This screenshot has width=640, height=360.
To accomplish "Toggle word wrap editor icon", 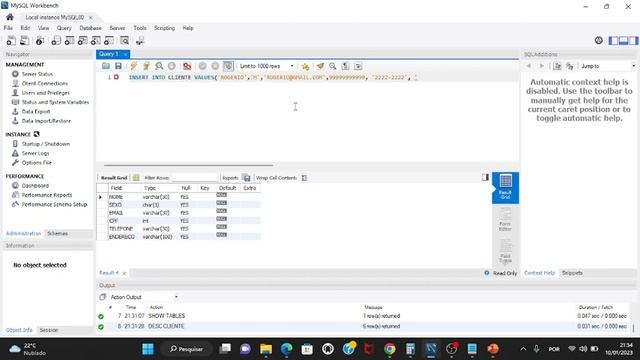I will (x=358, y=66).
